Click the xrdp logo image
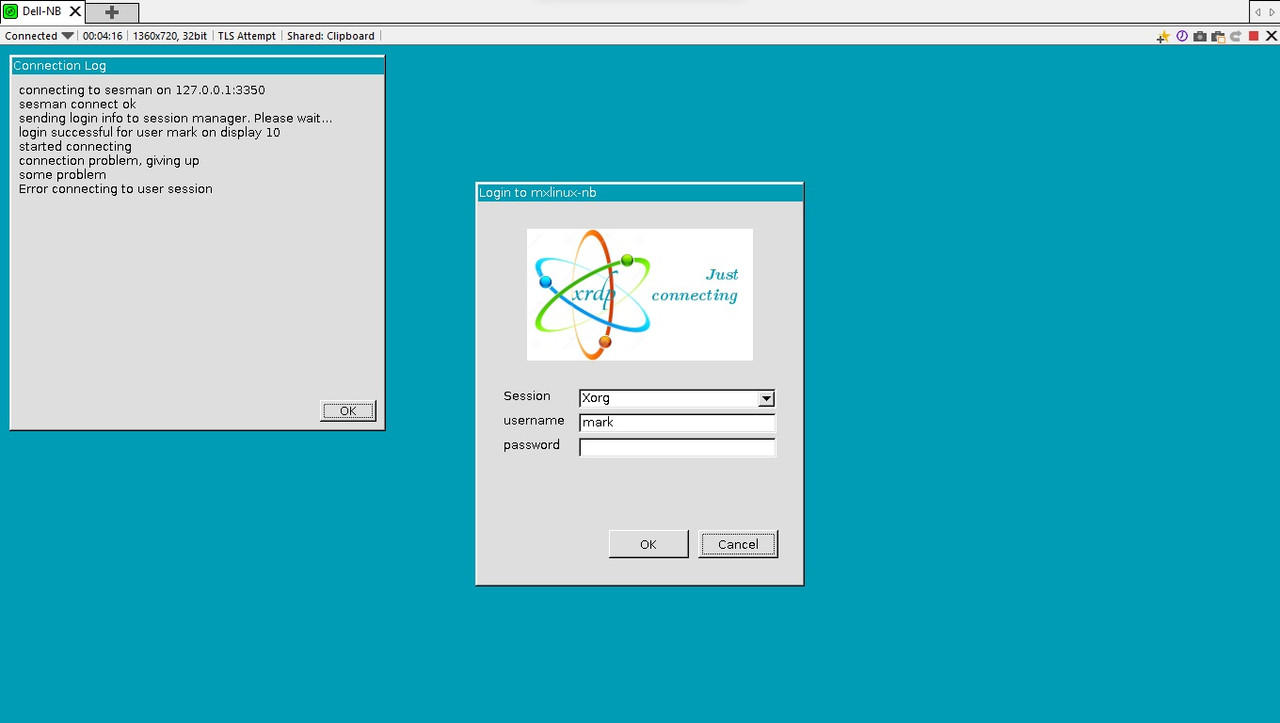 [x=640, y=294]
